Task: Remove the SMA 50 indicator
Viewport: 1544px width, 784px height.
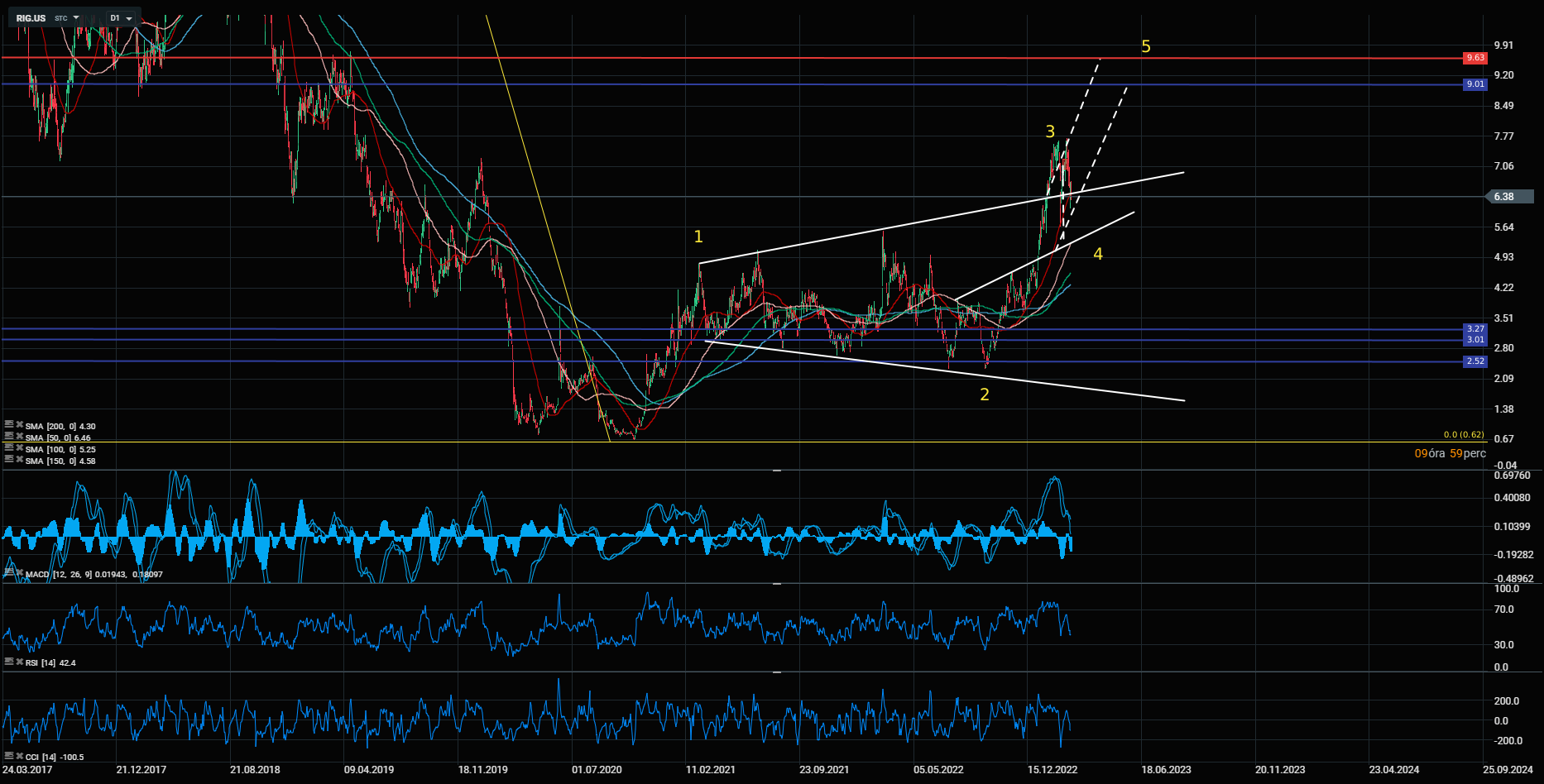Action: 19,435
